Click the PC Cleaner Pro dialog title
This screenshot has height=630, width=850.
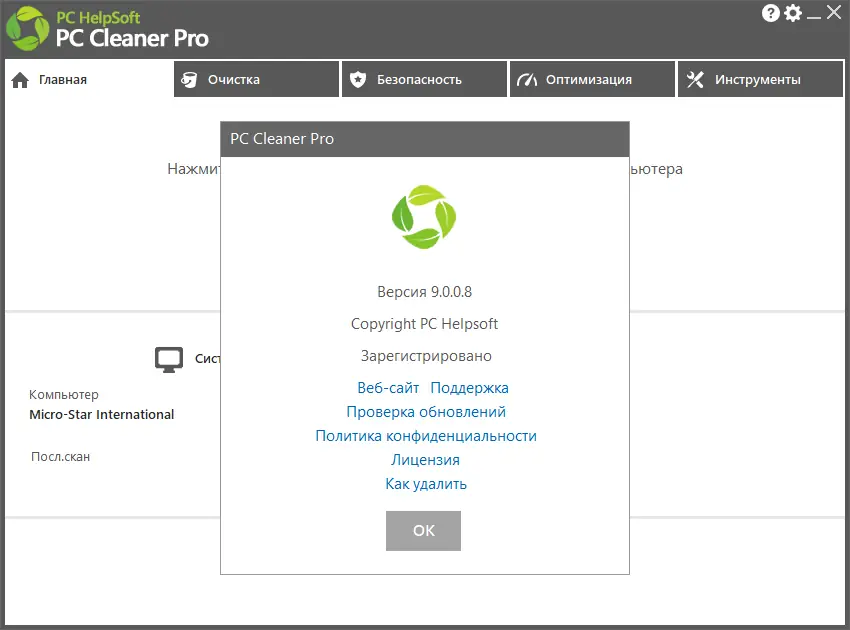(282, 139)
